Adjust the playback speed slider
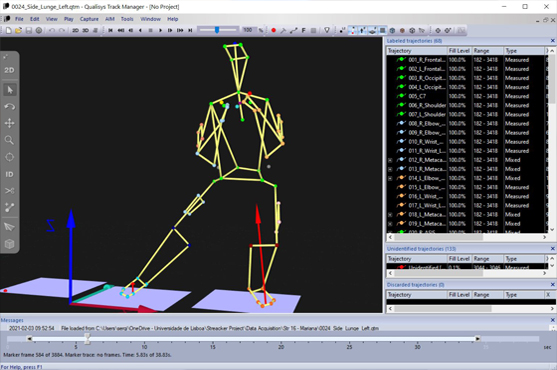This screenshot has height=370, width=557. click(217, 30)
